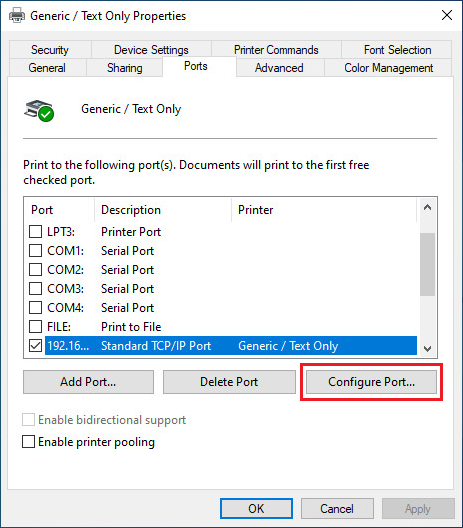
Task: Open the Advanced tab
Action: coord(279,68)
